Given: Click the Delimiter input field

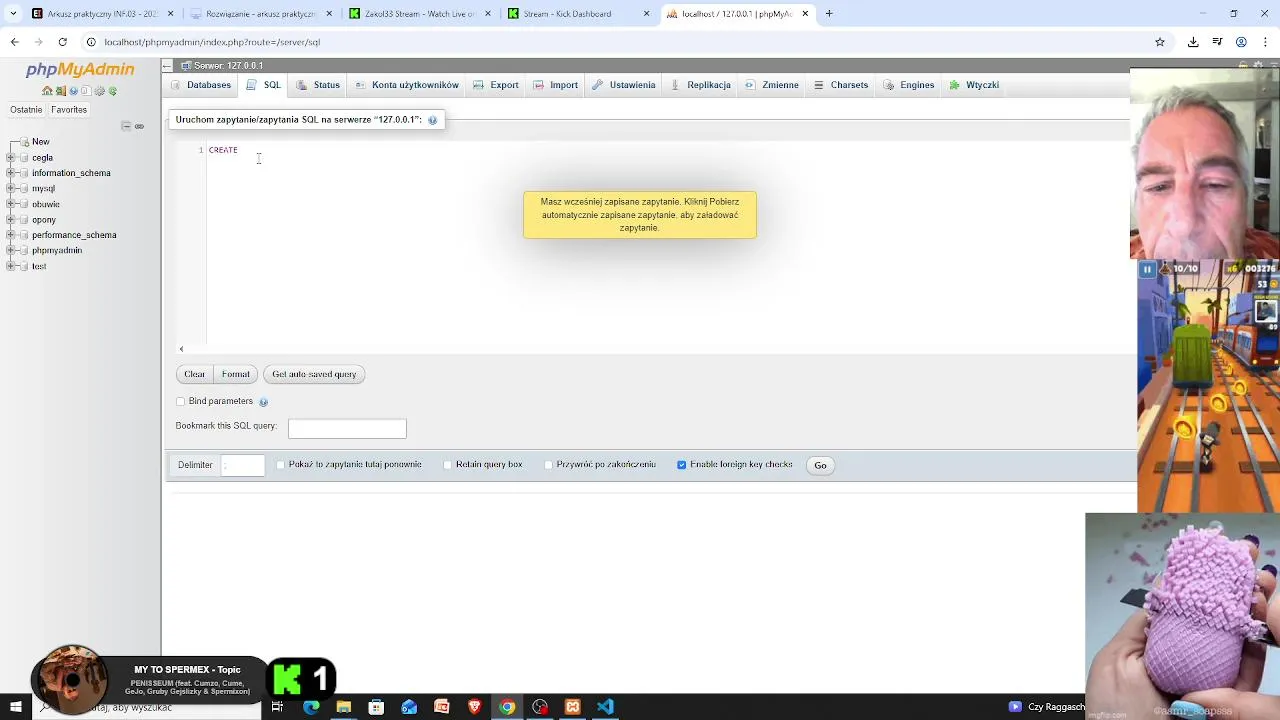Looking at the screenshot, I should (x=243, y=465).
